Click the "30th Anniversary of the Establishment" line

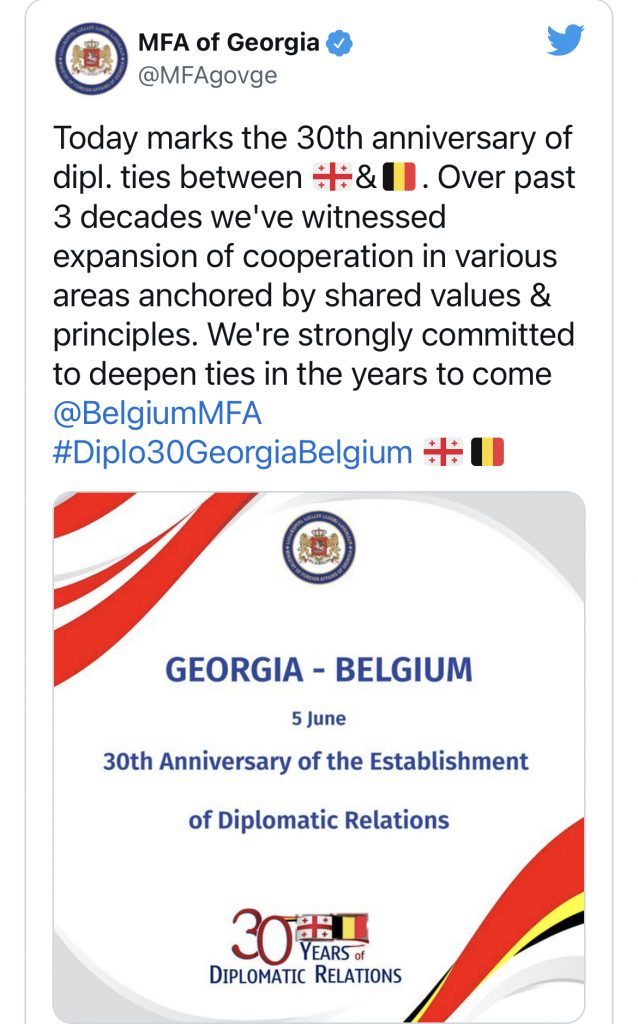click(316, 761)
